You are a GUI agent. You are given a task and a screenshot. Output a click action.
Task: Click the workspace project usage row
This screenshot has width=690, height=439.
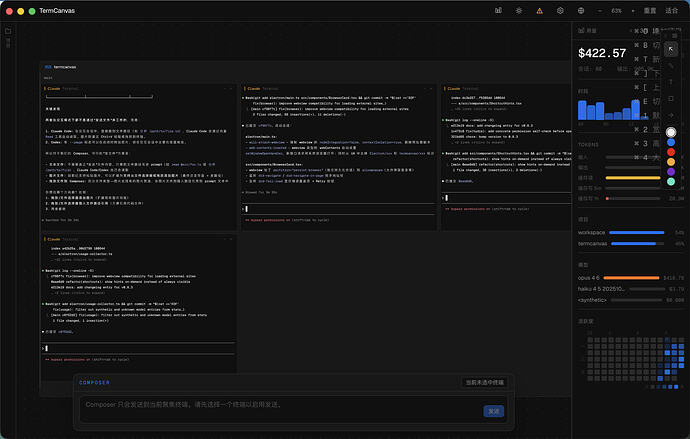coord(631,232)
